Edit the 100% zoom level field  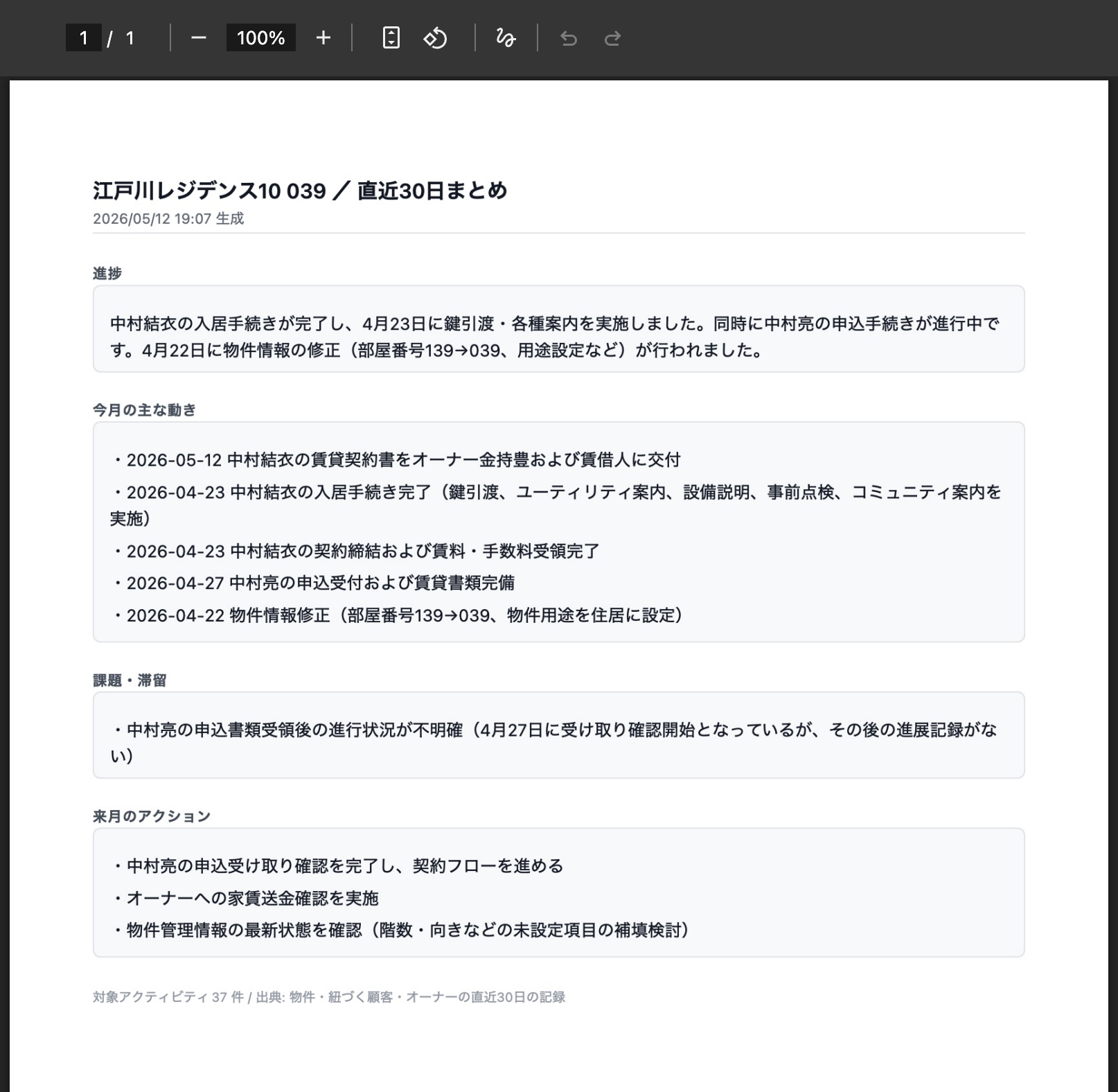(261, 38)
